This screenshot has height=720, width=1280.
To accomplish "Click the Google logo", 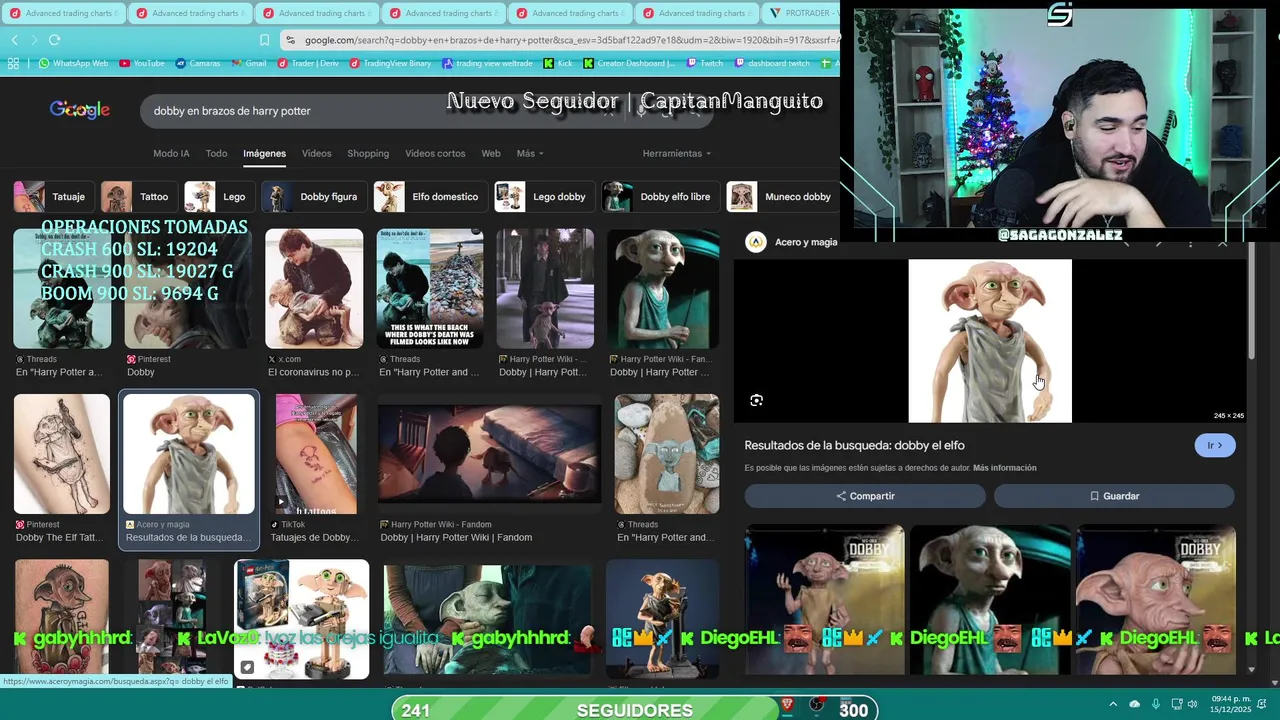I will click(80, 110).
